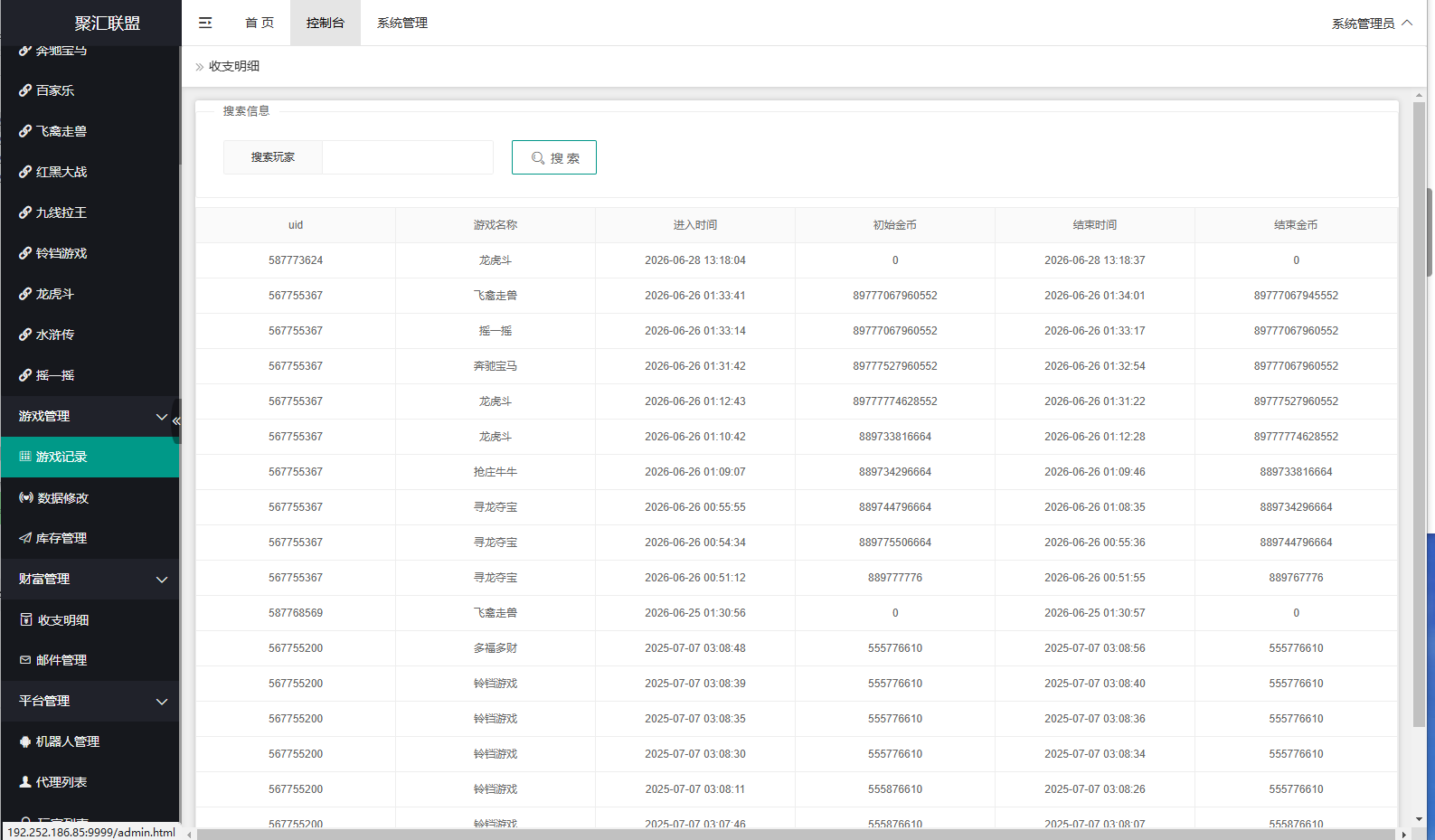Switch to the 系统管理 tab

pos(402,23)
